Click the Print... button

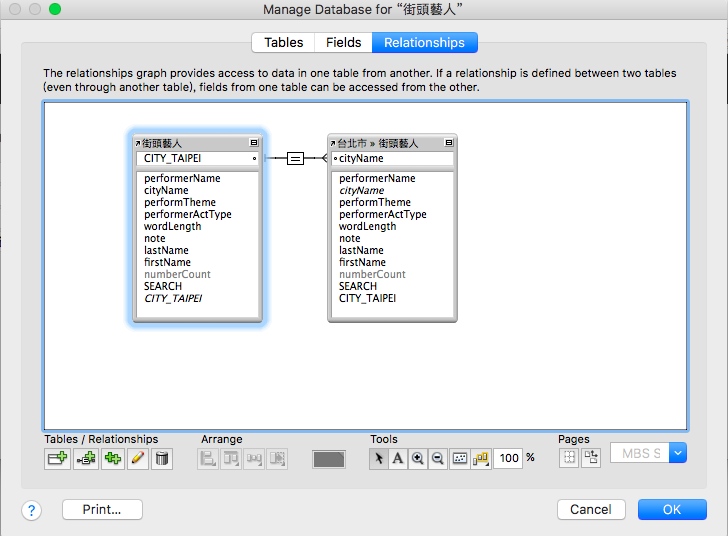(102, 510)
